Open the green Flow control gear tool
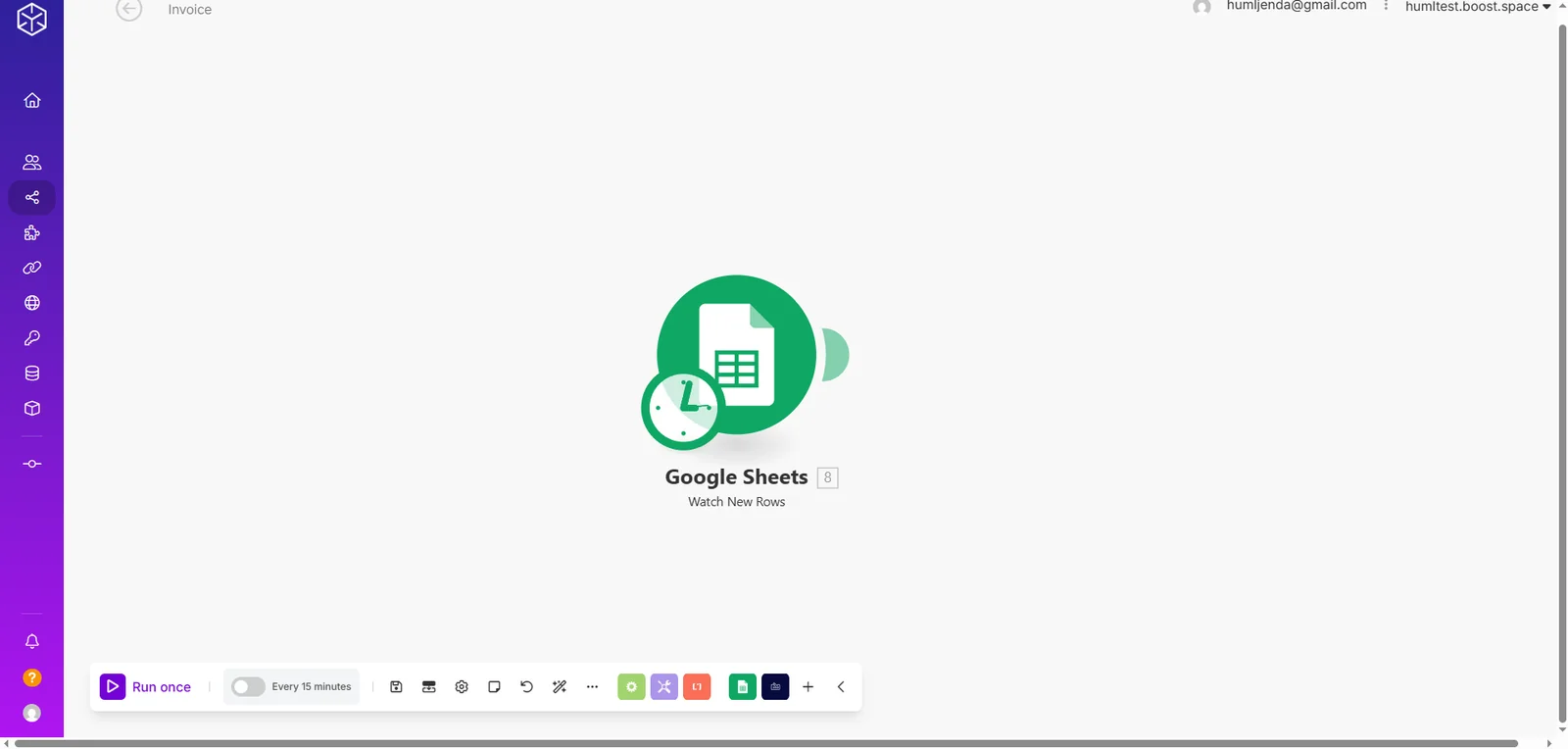 [631, 687]
